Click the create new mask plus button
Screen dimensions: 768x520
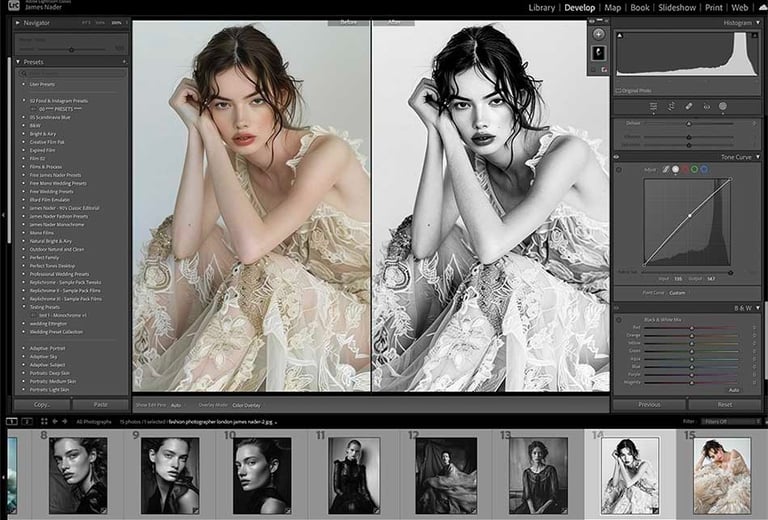point(598,34)
